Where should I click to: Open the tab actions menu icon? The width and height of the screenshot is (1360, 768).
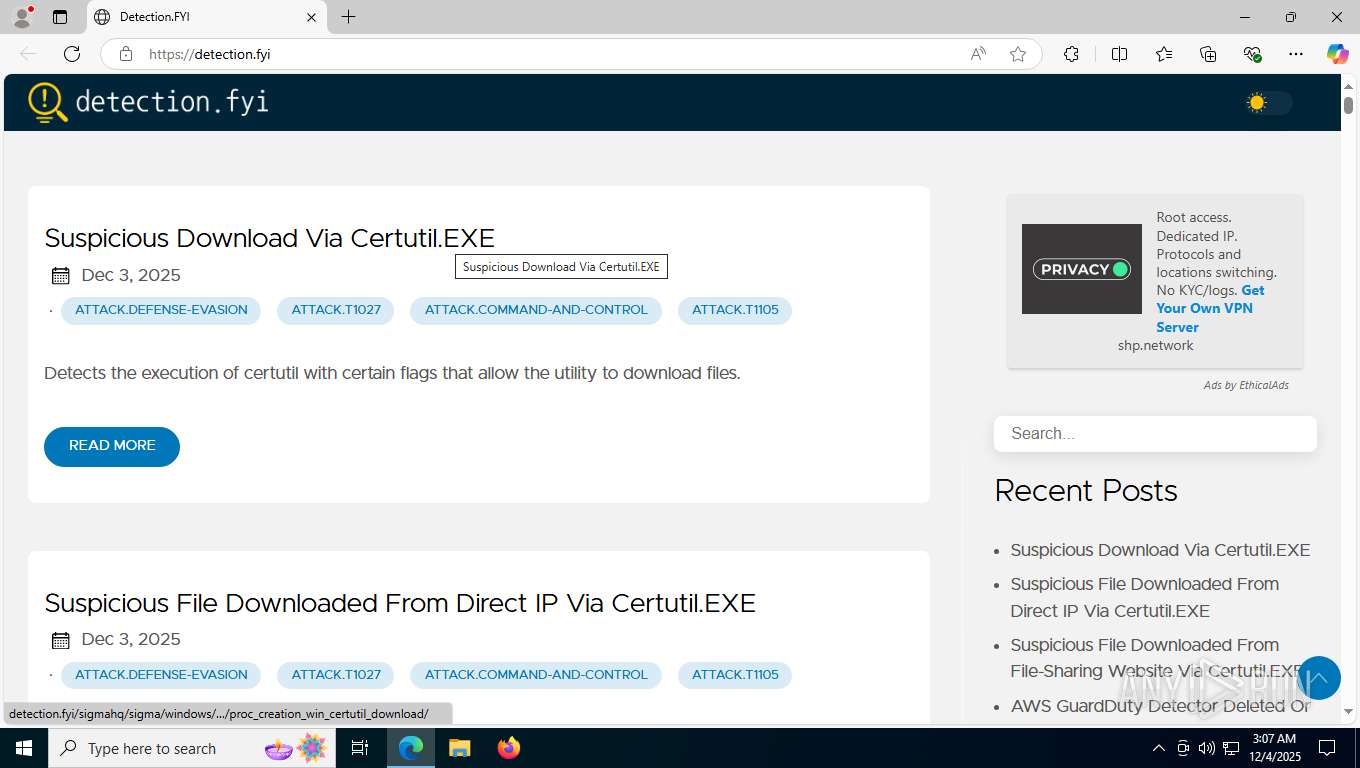pyautogui.click(x=60, y=17)
